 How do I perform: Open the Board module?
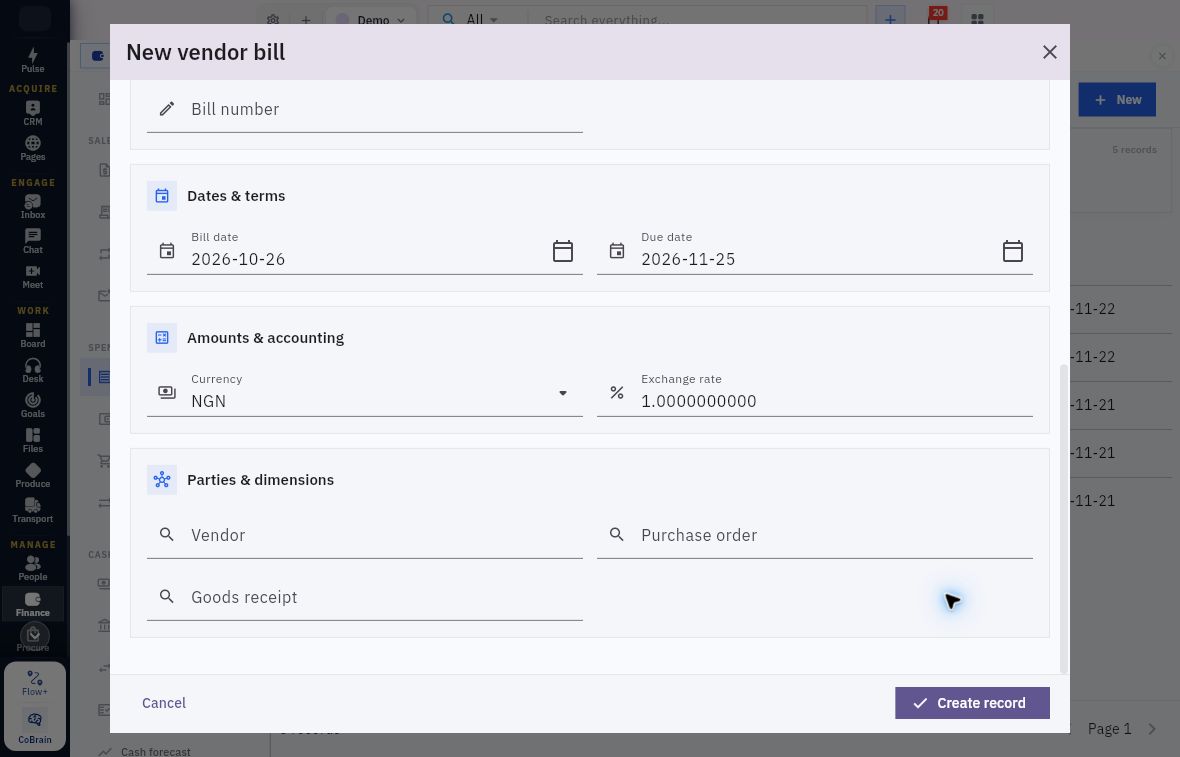32,336
